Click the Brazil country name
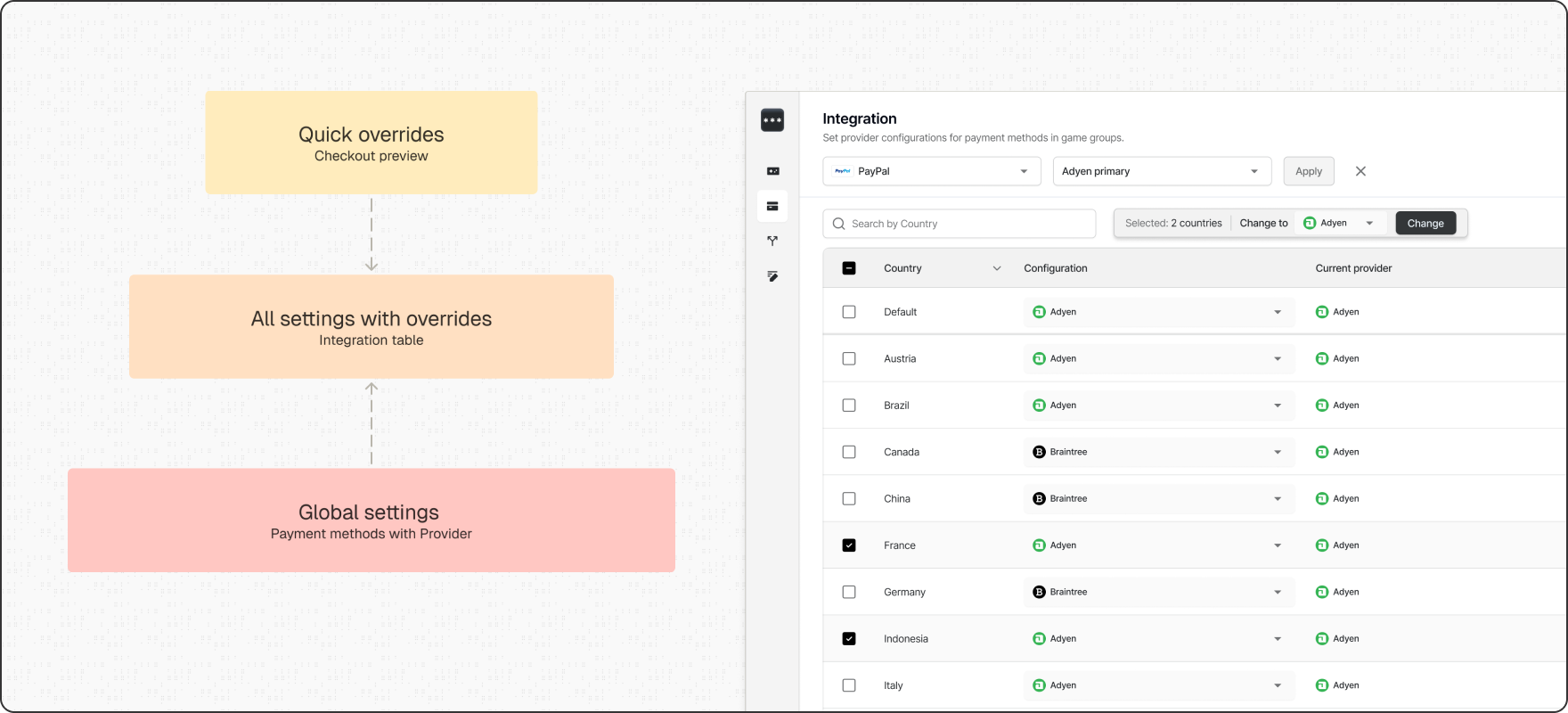Viewport: 1568px width, 713px height. click(896, 406)
